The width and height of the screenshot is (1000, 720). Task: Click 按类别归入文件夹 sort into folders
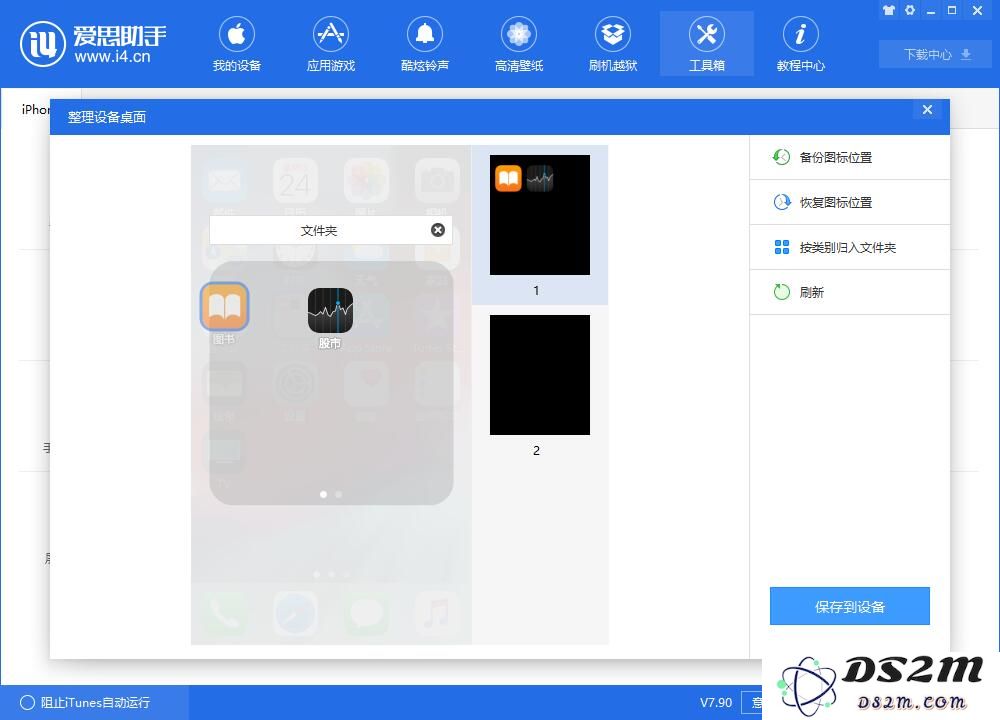849,247
